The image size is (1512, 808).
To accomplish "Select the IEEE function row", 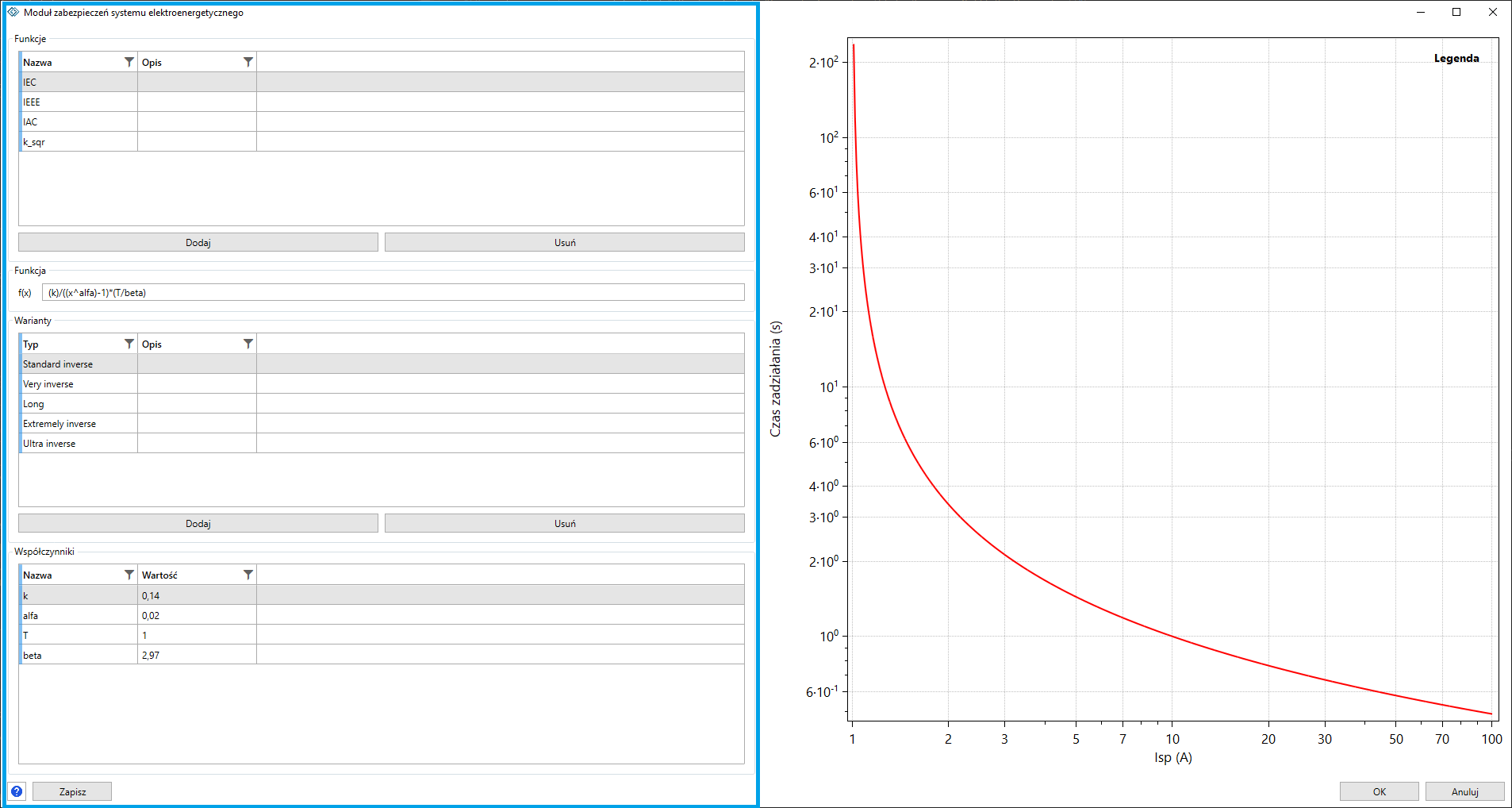I will click(x=382, y=102).
